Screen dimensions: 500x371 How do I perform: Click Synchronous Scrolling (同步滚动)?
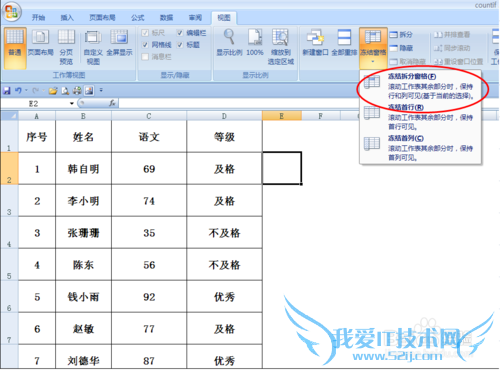click(452, 48)
